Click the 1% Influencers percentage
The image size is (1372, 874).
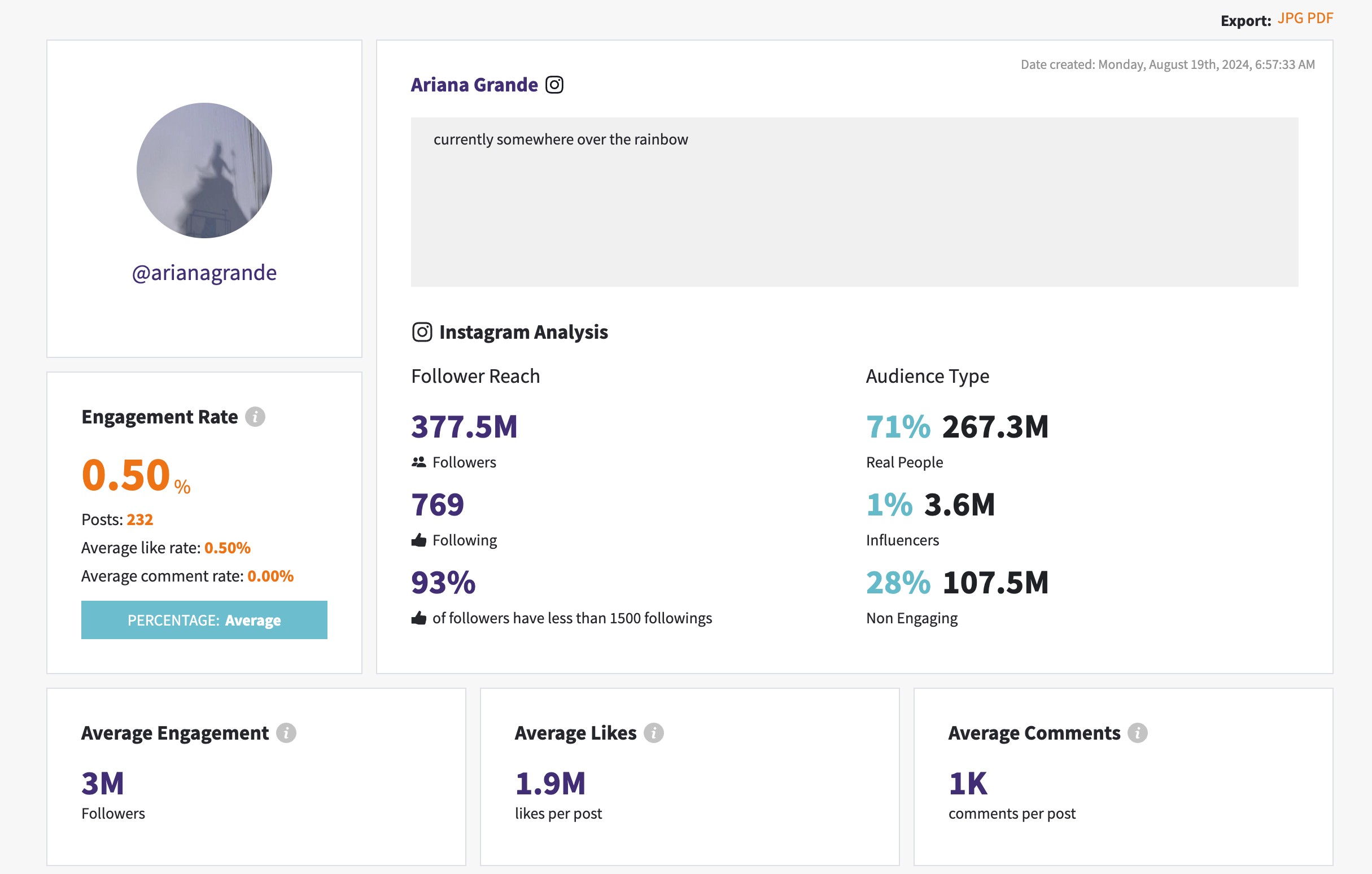pos(889,505)
